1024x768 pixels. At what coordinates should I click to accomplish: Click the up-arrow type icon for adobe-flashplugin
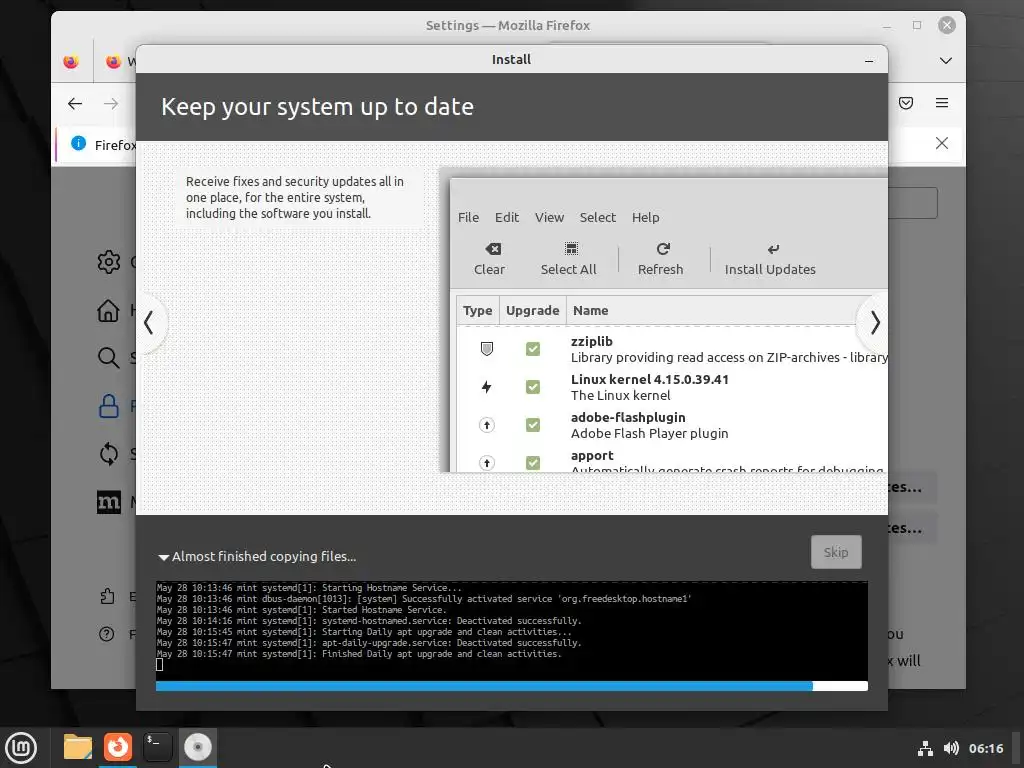[x=487, y=425]
